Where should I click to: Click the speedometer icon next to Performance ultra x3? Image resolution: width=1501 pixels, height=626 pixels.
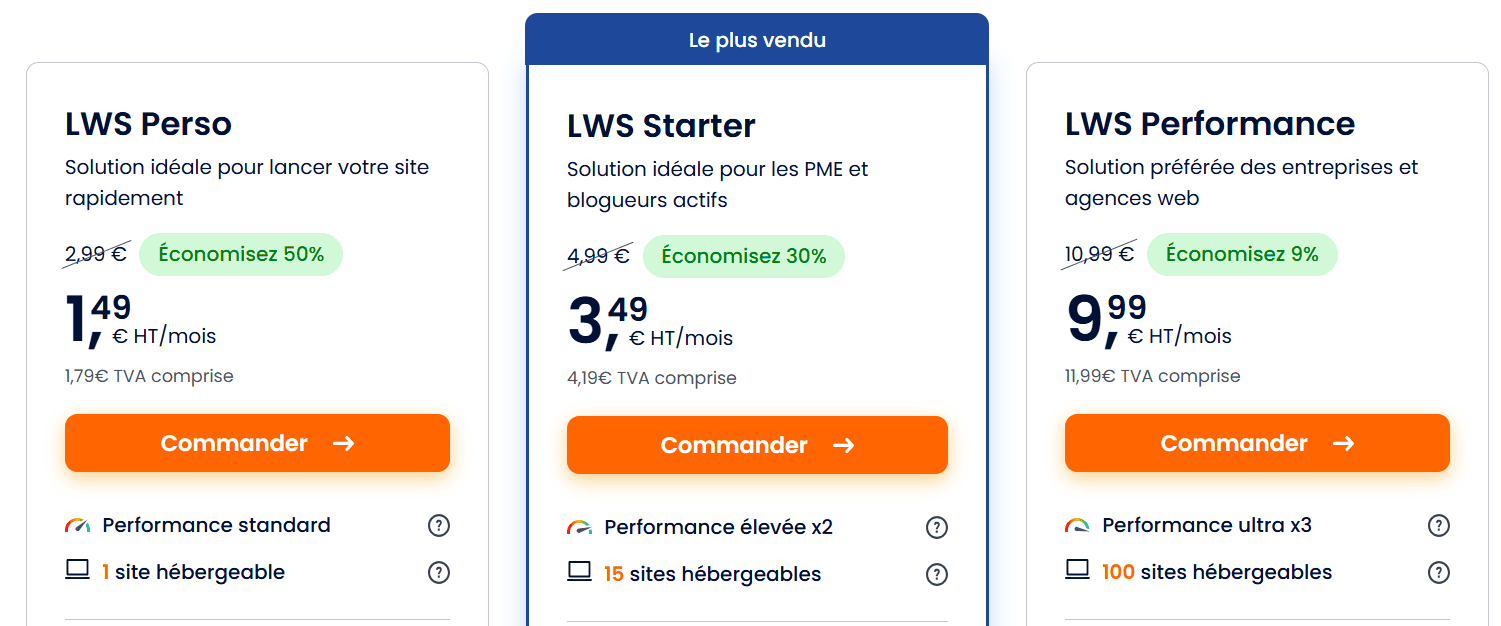pyautogui.click(x=1078, y=522)
